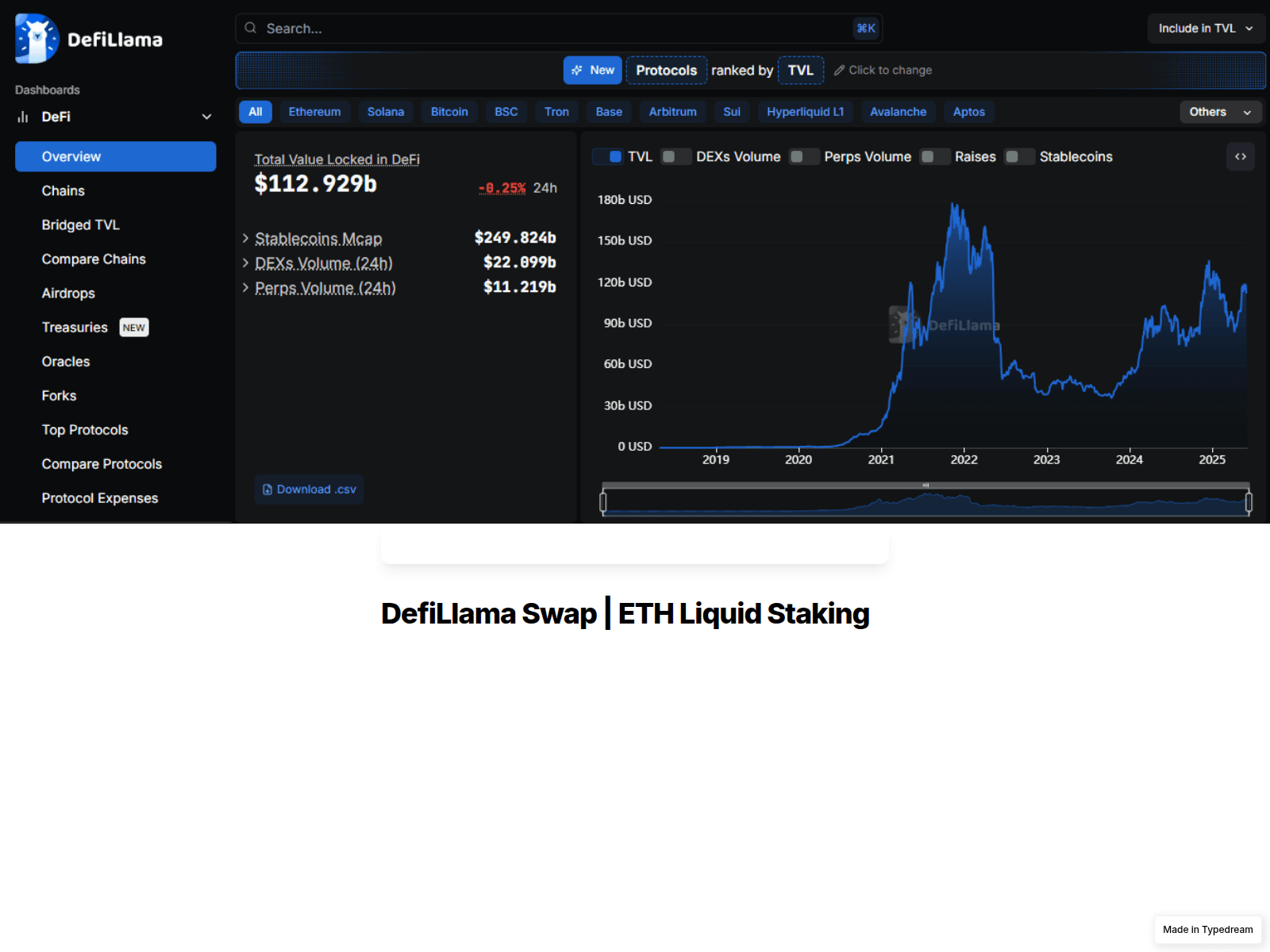Collapse the DeFi dashboards section chevron
This screenshot has height=952, width=1270.
tap(206, 117)
